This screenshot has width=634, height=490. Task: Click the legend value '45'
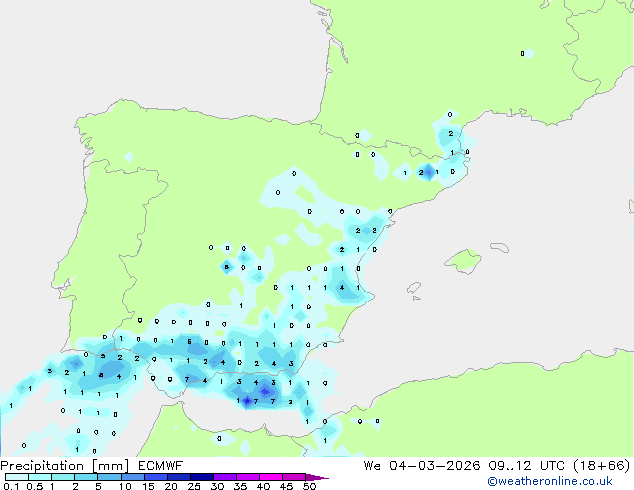click(x=287, y=486)
